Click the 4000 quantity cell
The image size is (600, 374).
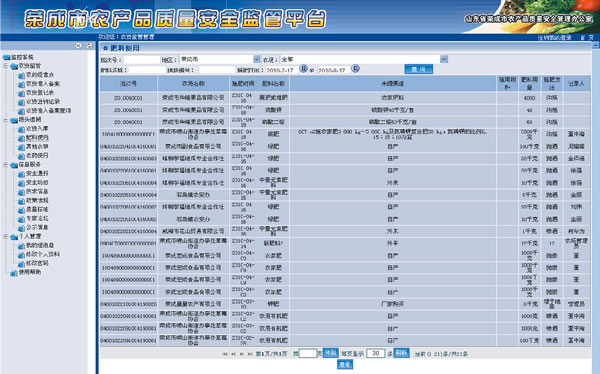(x=530, y=98)
